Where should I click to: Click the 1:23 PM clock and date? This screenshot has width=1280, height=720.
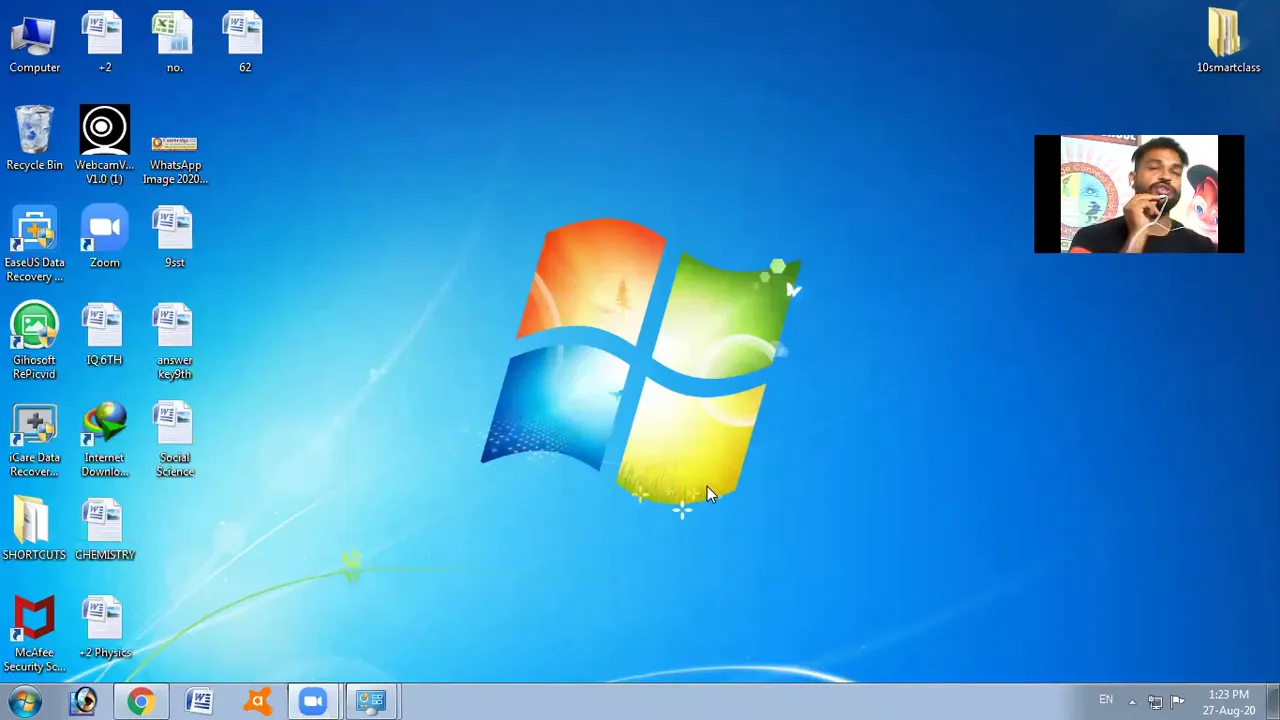(x=1228, y=702)
